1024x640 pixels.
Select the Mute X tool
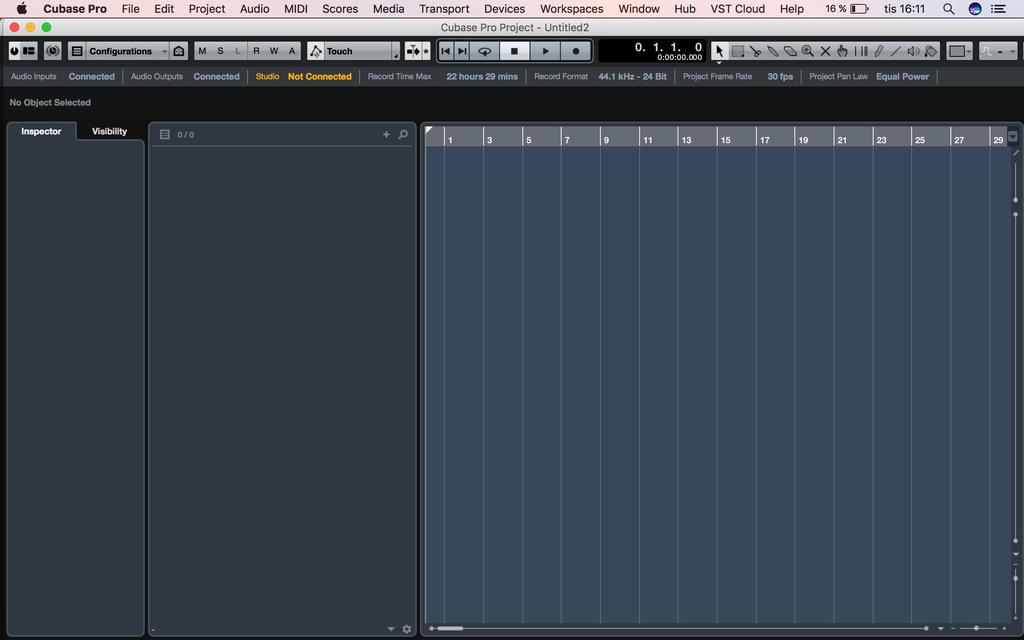click(x=825, y=51)
